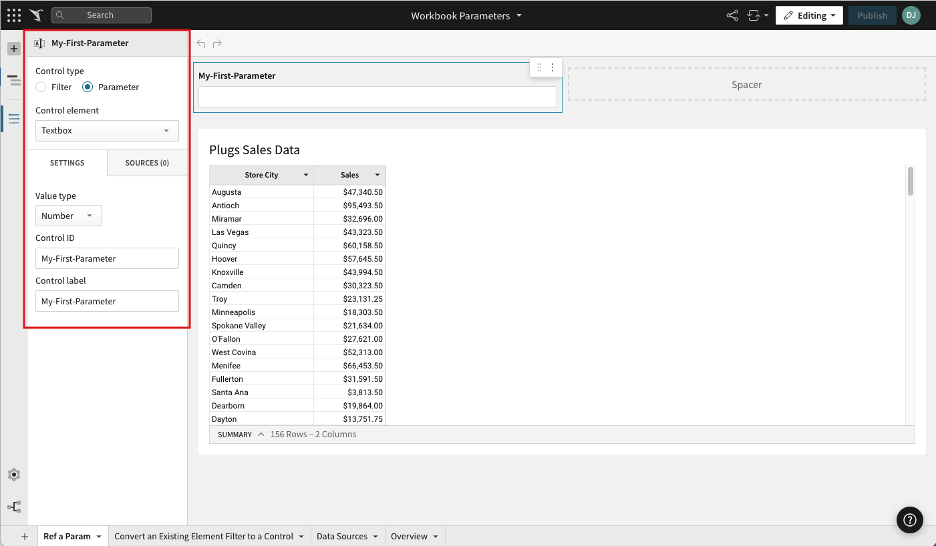Open the workbook settings gear icon
The image size is (936, 546).
click(14, 474)
